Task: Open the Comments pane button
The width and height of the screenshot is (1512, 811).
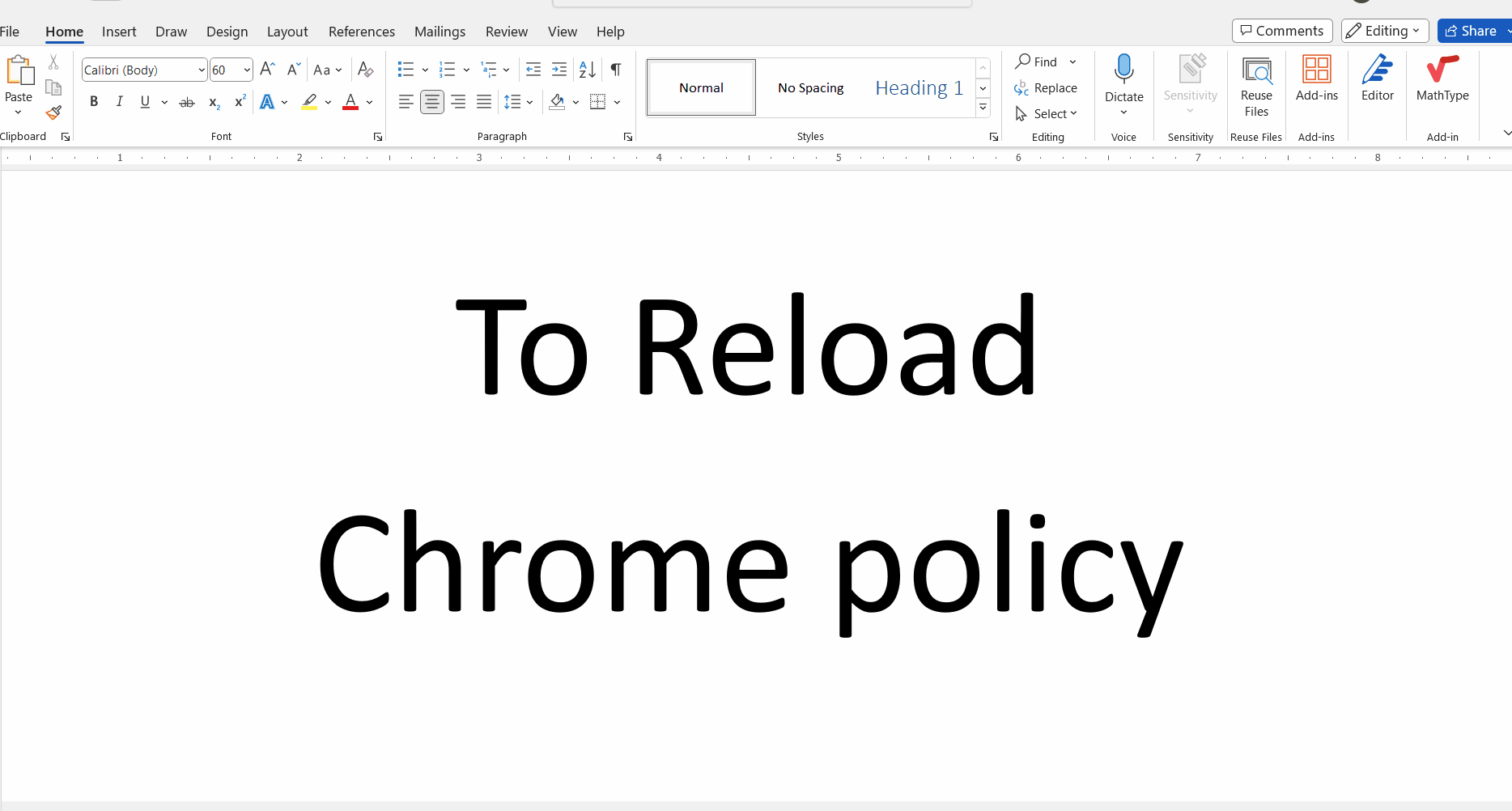Action: point(1282,31)
